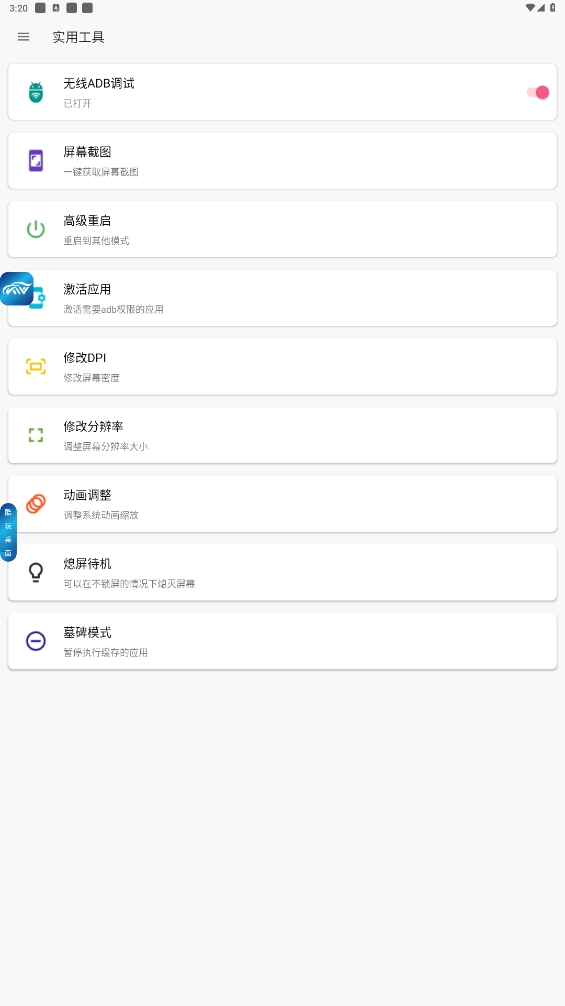Tap the light bulb icon for 熄屏待机
The height and width of the screenshot is (1006, 565).
pos(36,572)
